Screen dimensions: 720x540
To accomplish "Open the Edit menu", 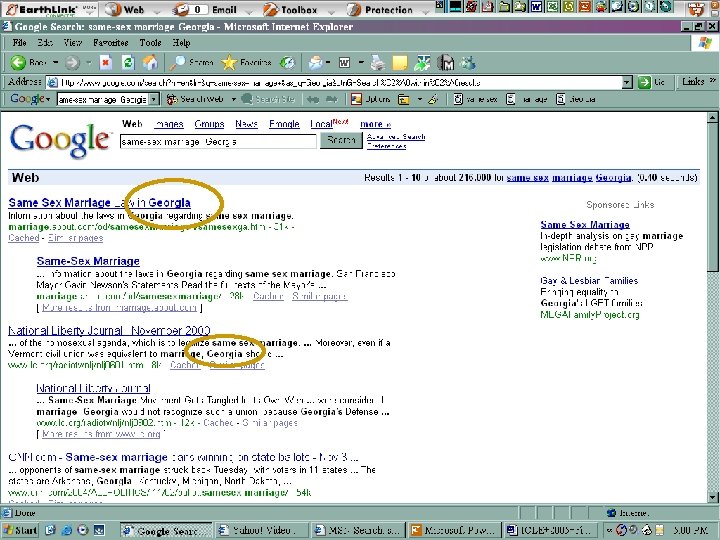I will pos(45,43).
